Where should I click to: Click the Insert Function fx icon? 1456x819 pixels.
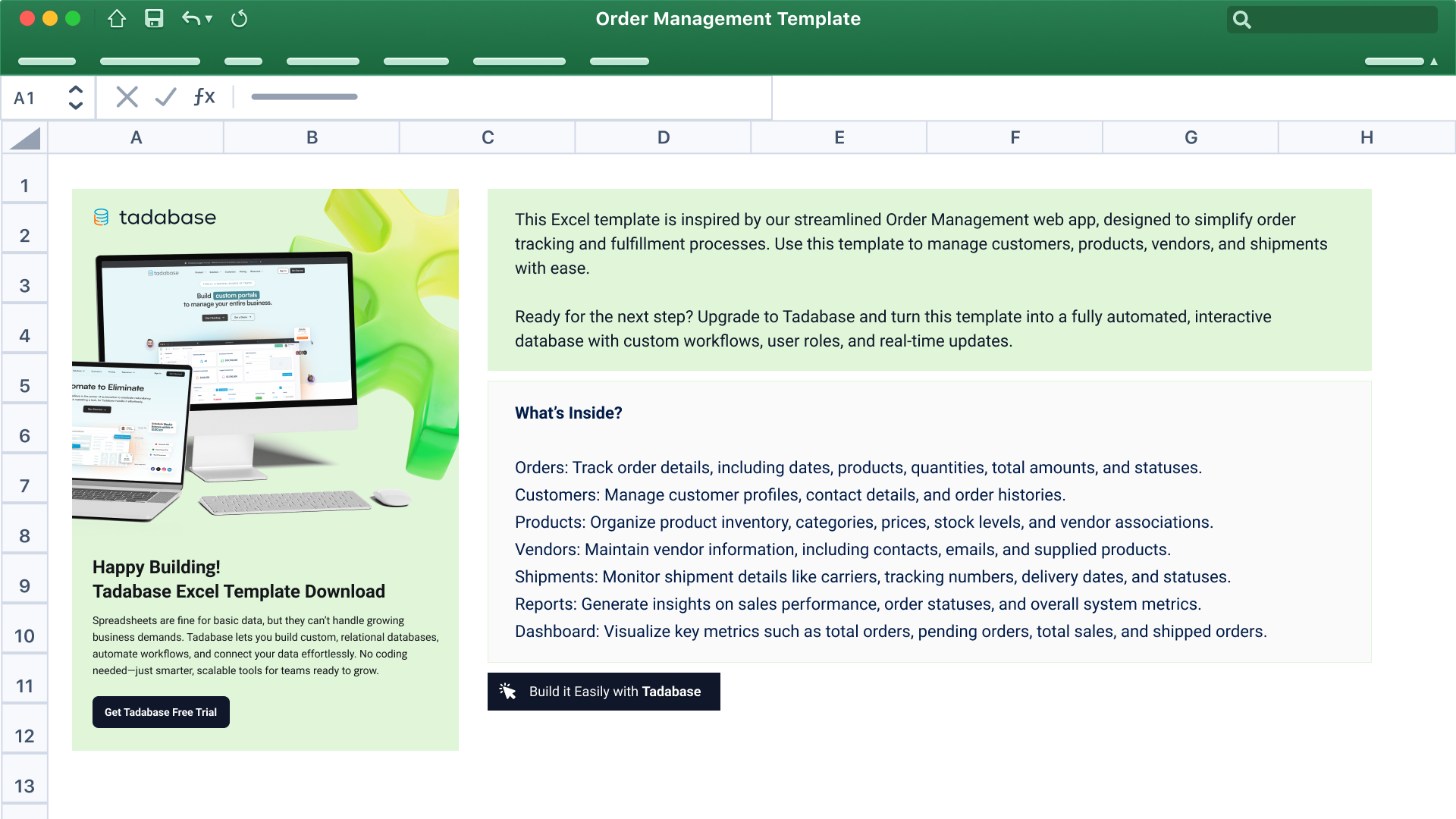tap(204, 96)
